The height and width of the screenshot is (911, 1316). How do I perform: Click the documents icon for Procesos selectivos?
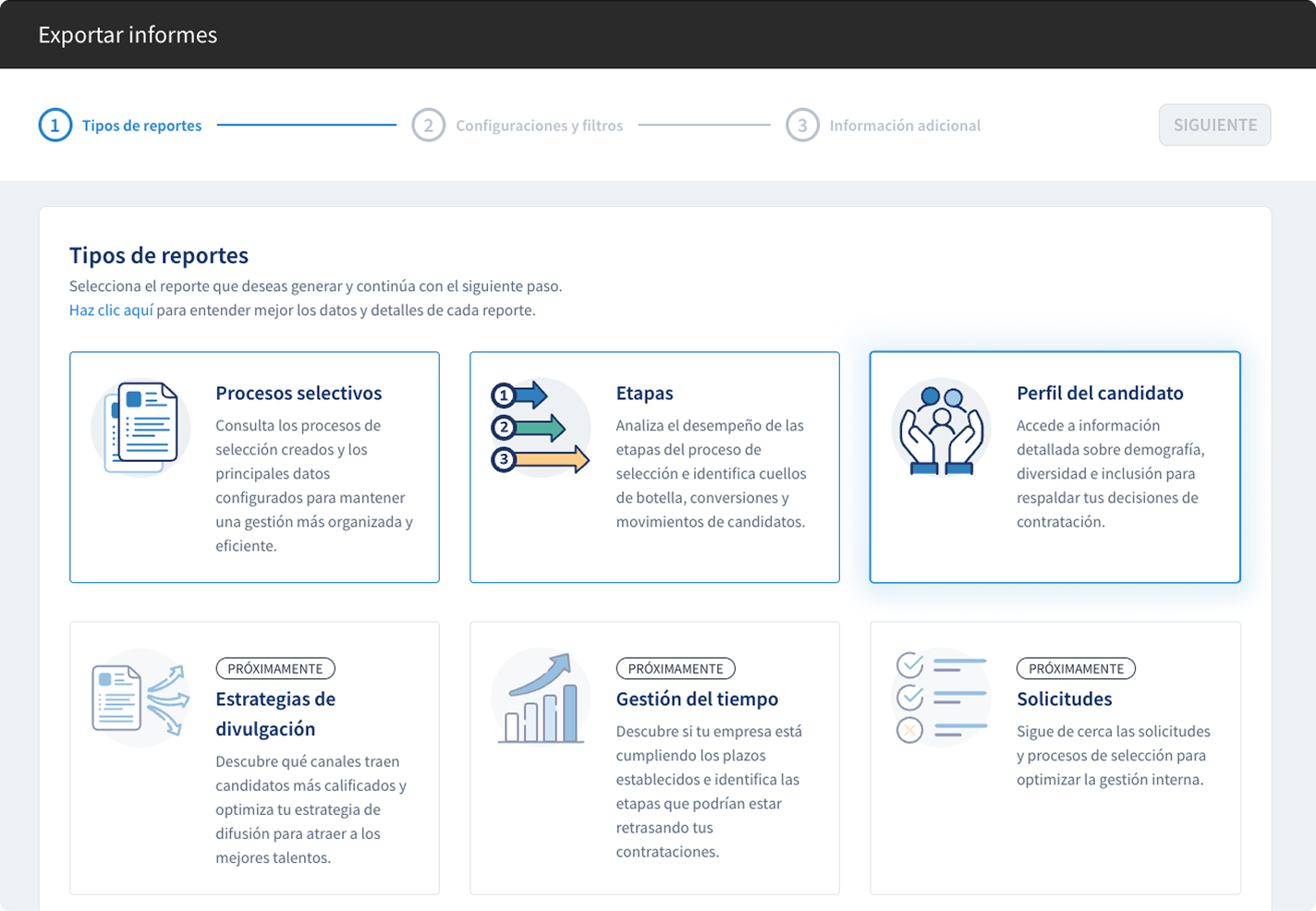point(141,428)
